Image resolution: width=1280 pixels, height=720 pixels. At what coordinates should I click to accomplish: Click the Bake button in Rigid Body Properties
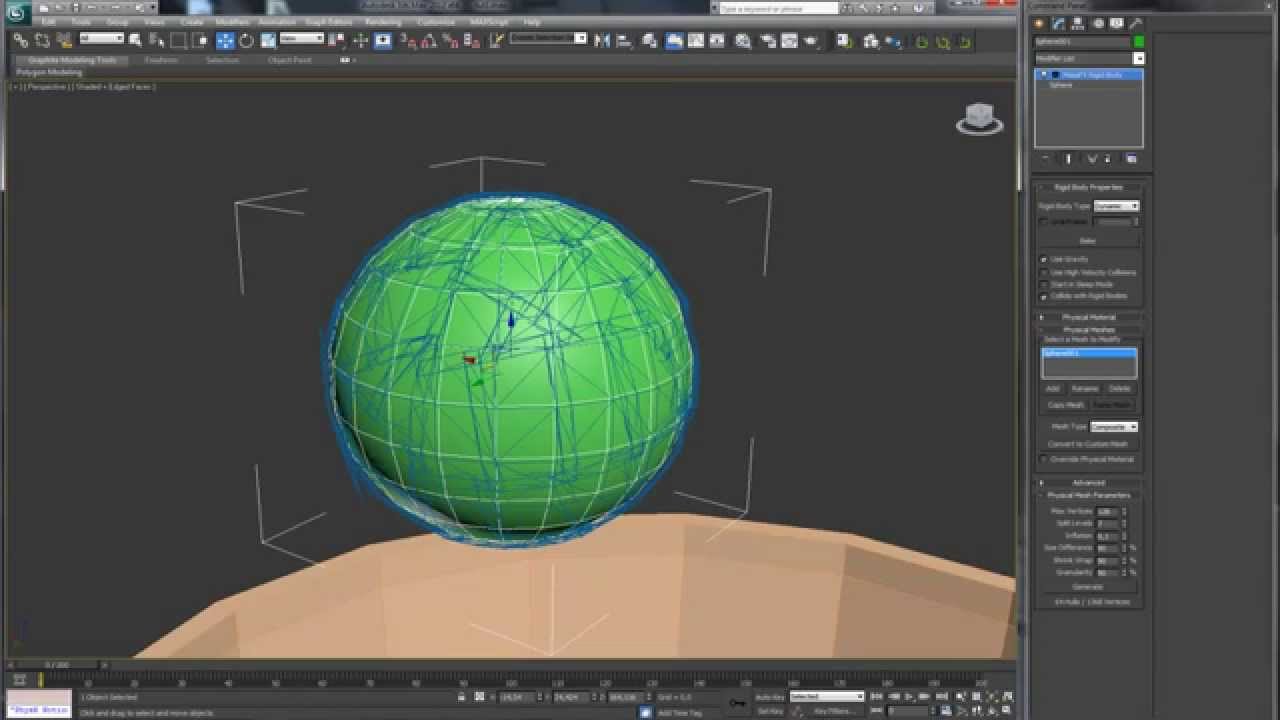[1088, 240]
